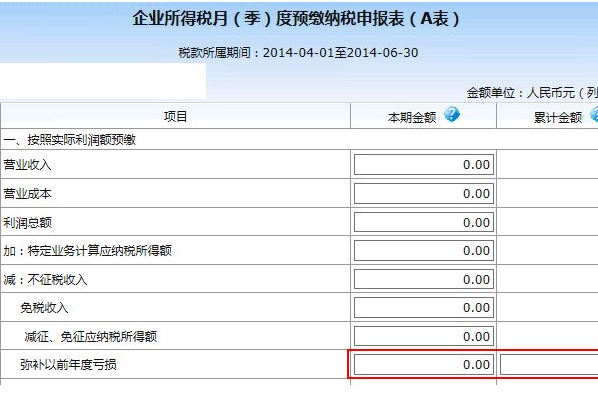Image resolution: width=598 pixels, height=397 pixels.
Task: Focus 特定业务计算应纳税所得额 amount field
Action: pos(424,251)
